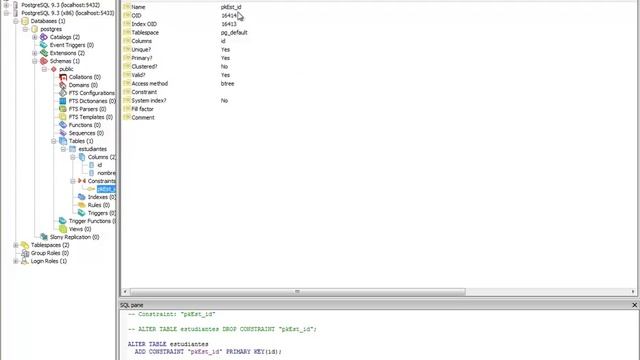
Task: Click the Views icon
Action: coord(63,229)
